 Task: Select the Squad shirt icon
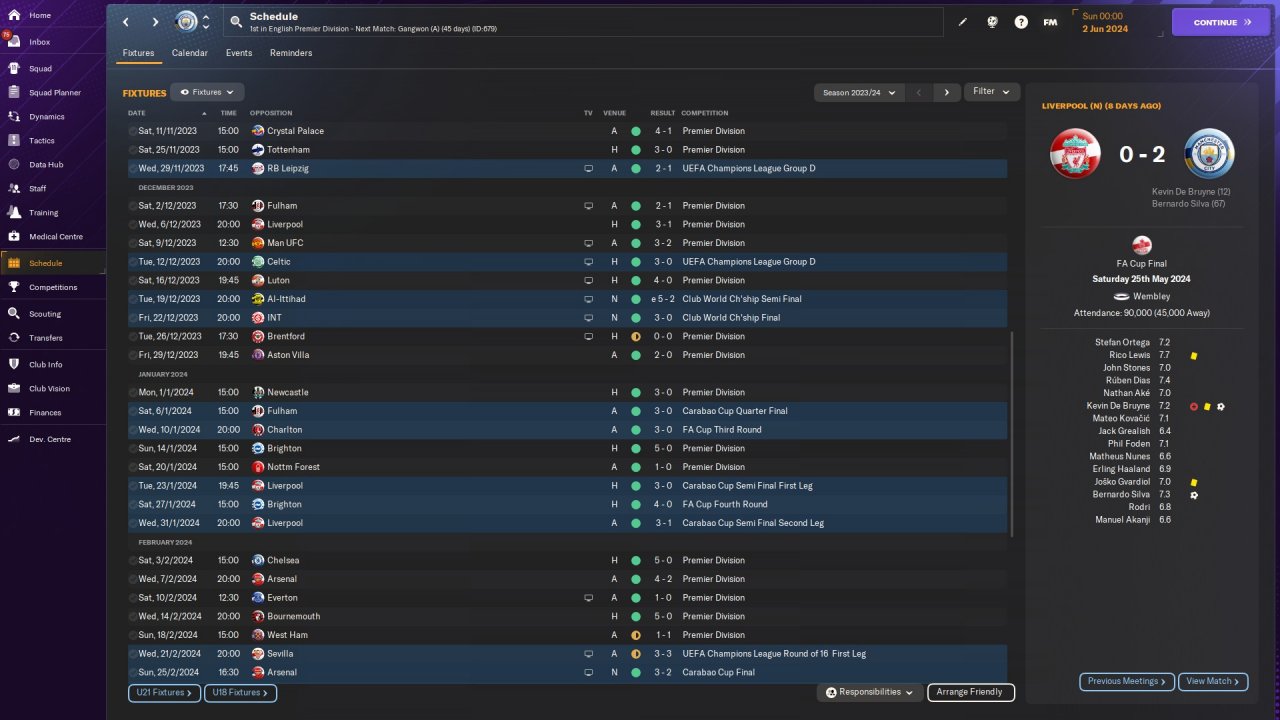coord(14,69)
